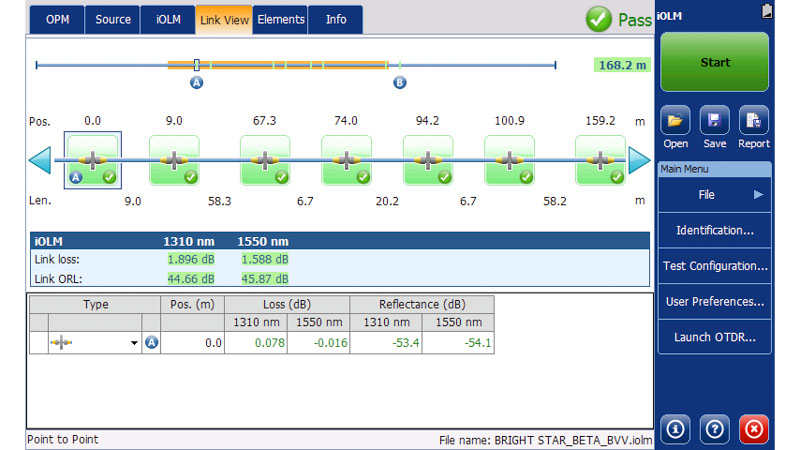Launch OTDR application

(x=715, y=337)
